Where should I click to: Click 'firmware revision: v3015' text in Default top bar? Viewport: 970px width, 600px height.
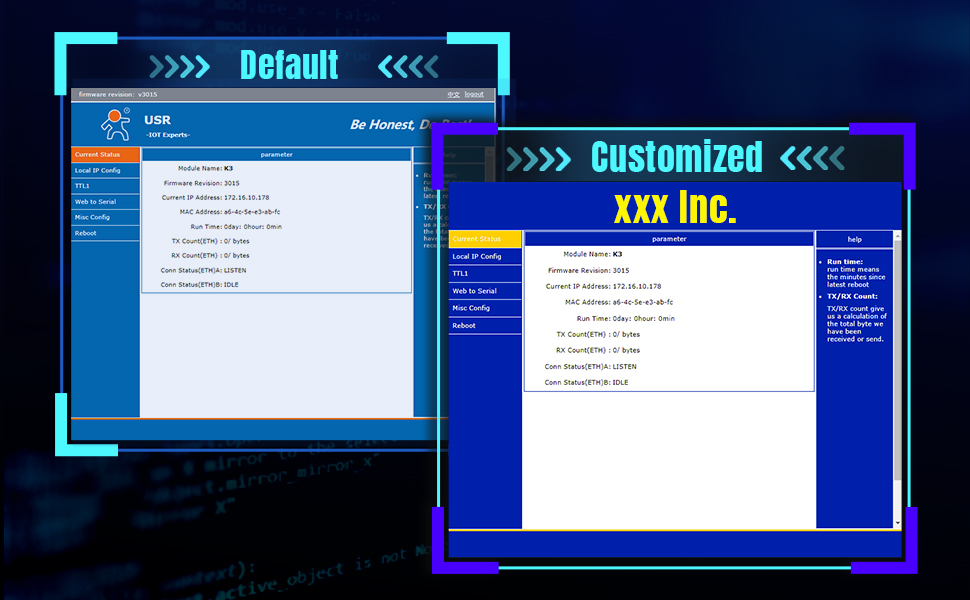pos(118,95)
